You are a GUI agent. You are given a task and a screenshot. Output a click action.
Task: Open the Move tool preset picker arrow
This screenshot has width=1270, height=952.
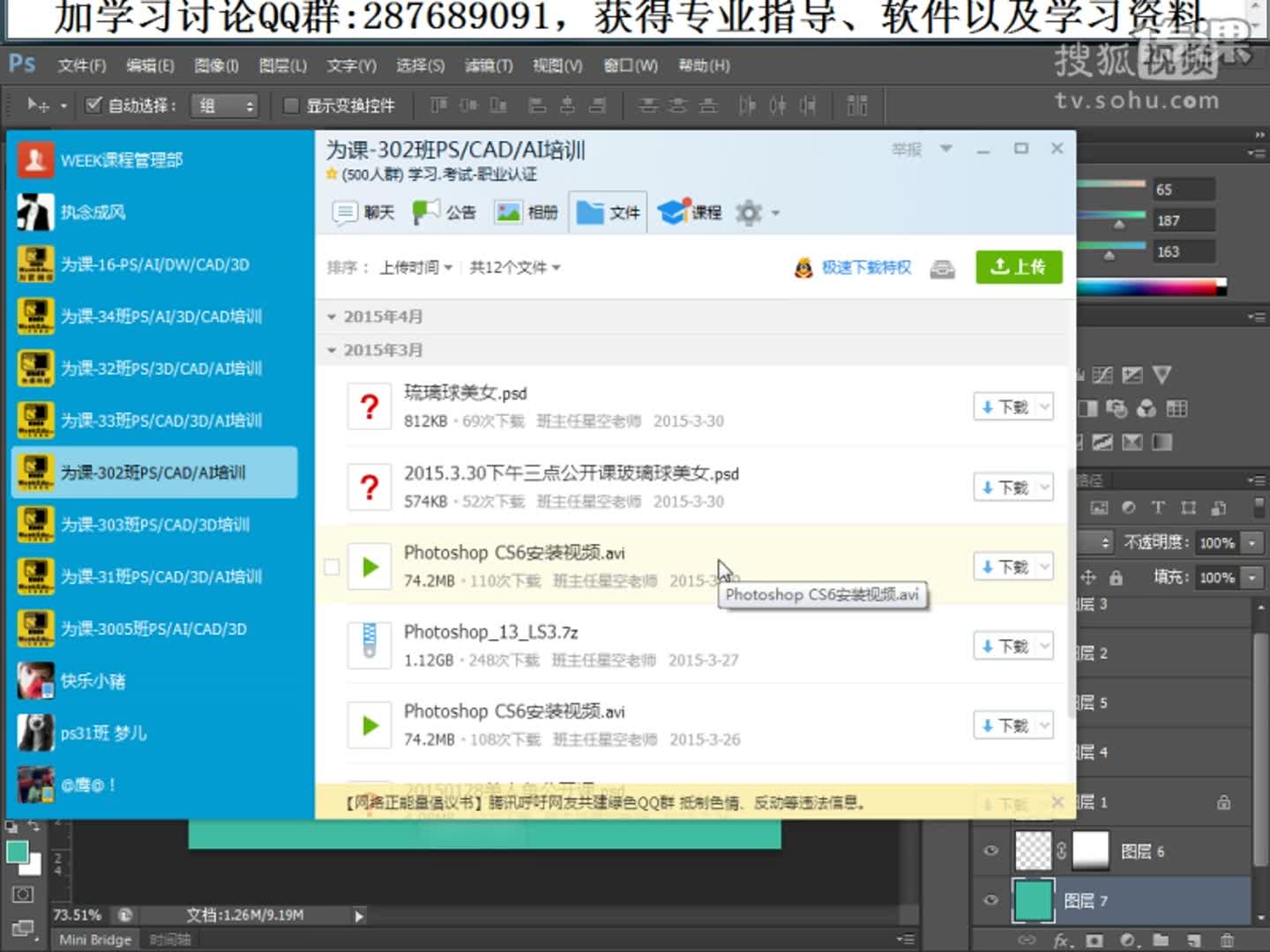coord(63,106)
